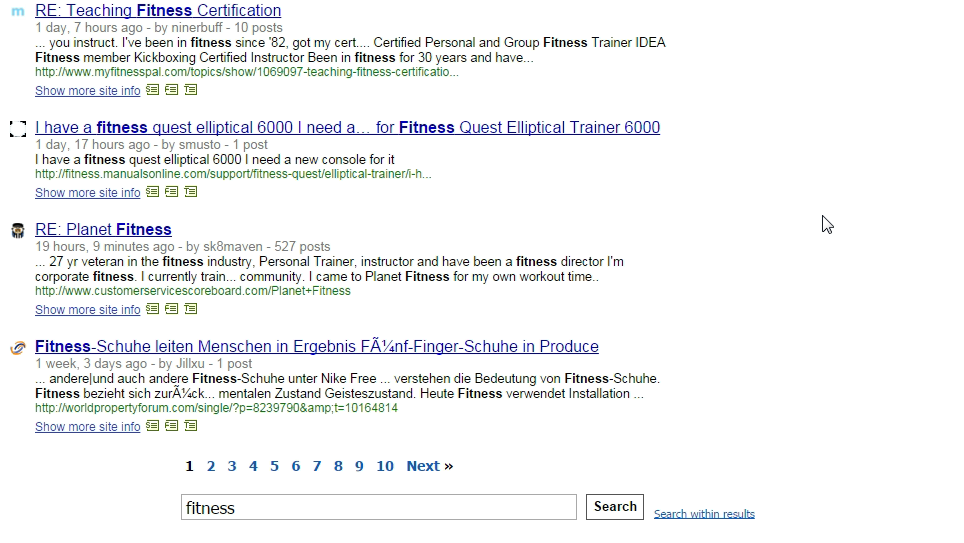The image size is (964, 543).
Task: Go to results page 2
Action: pyautogui.click(x=211, y=466)
